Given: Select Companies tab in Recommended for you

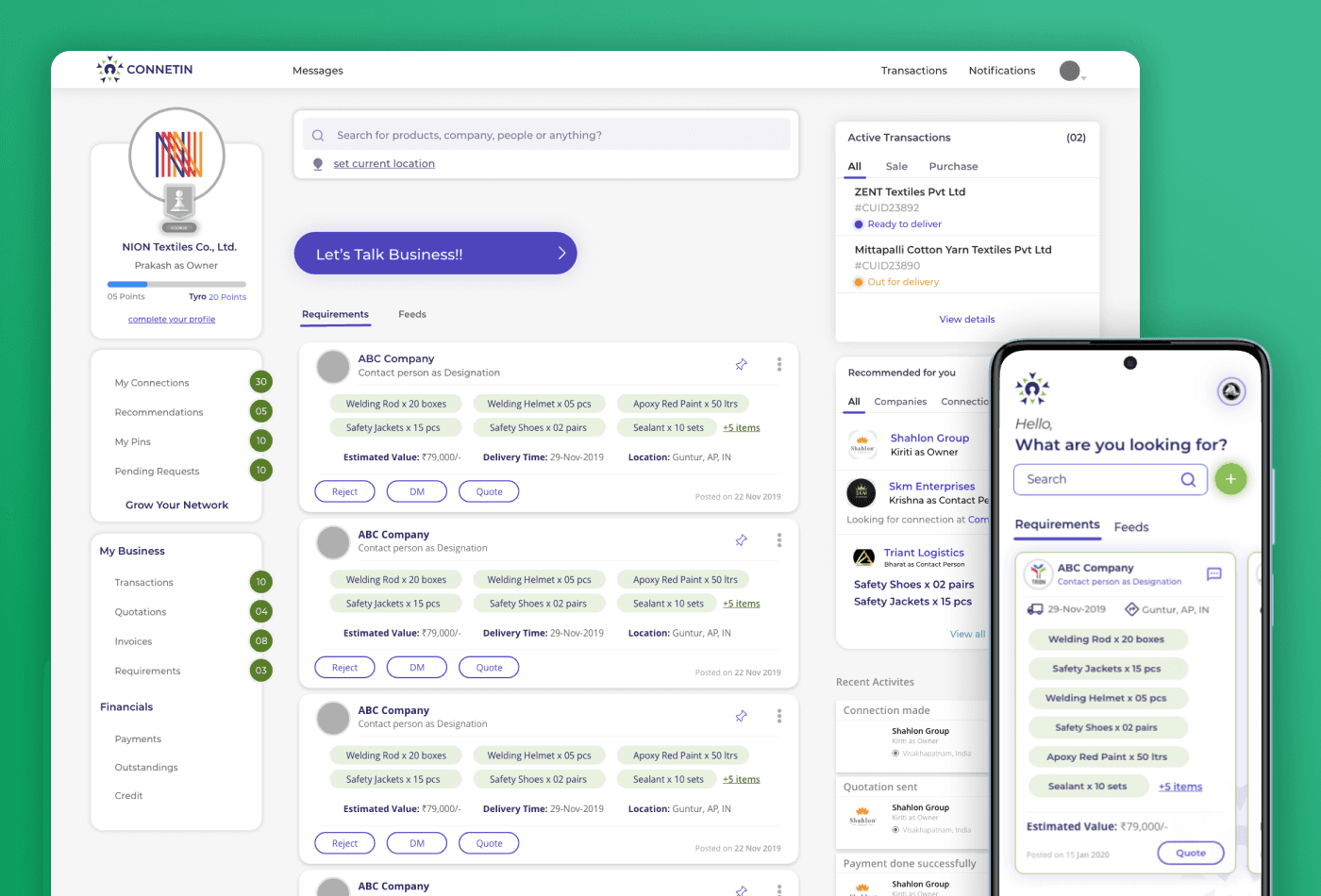Looking at the screenshot, I should (x=900, y=402).
